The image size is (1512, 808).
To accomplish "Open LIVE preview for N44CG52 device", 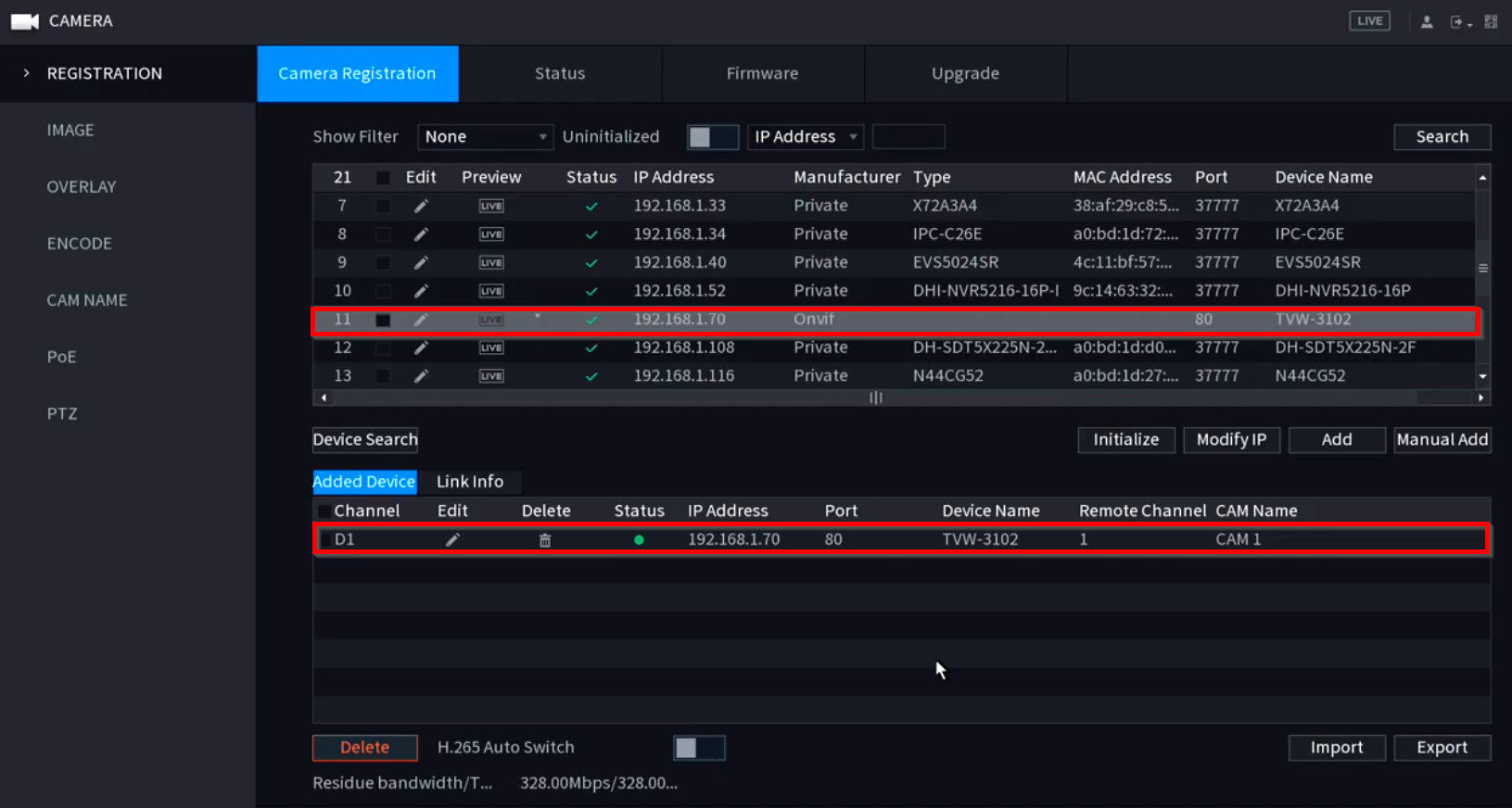I will [x=491, y=376].
